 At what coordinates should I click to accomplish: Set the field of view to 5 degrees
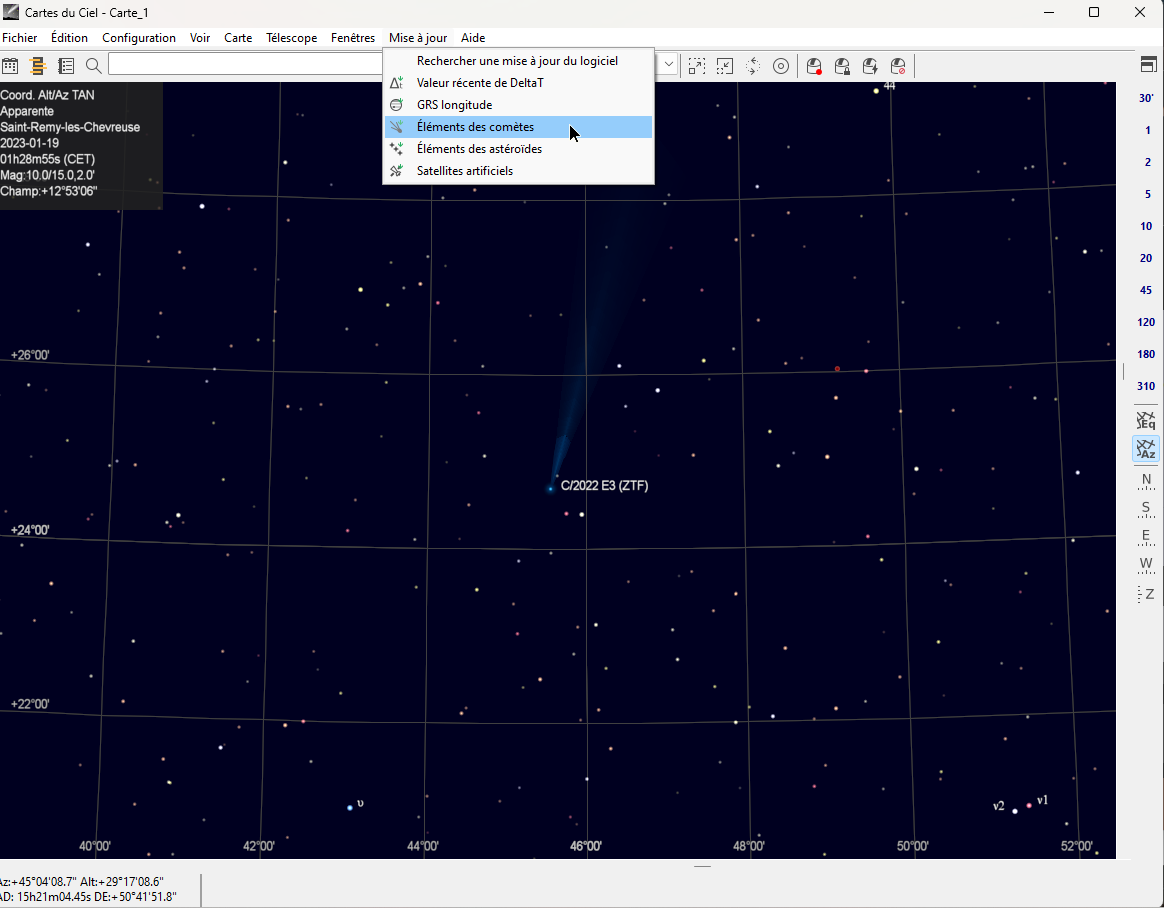pyautogui.click(x=1148, y=194)
